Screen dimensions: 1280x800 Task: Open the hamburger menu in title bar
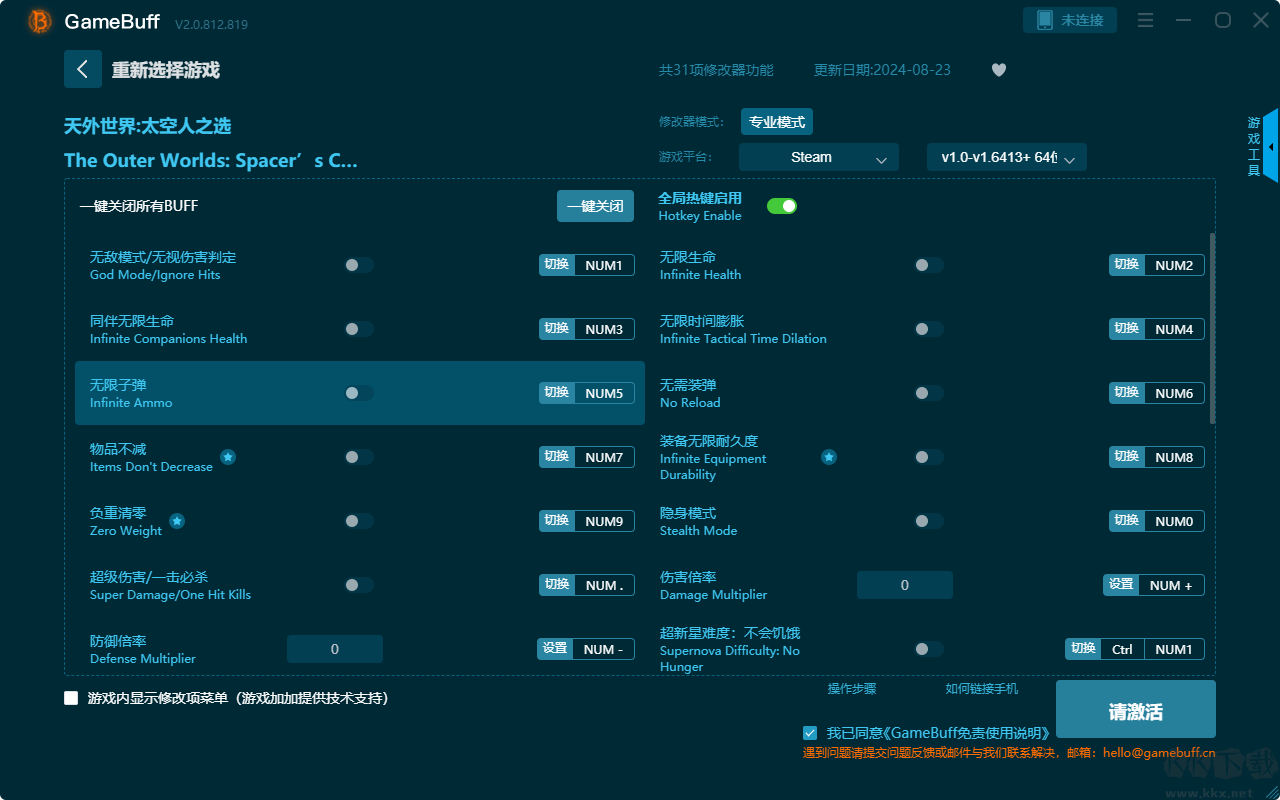[x=1146, y=21]
